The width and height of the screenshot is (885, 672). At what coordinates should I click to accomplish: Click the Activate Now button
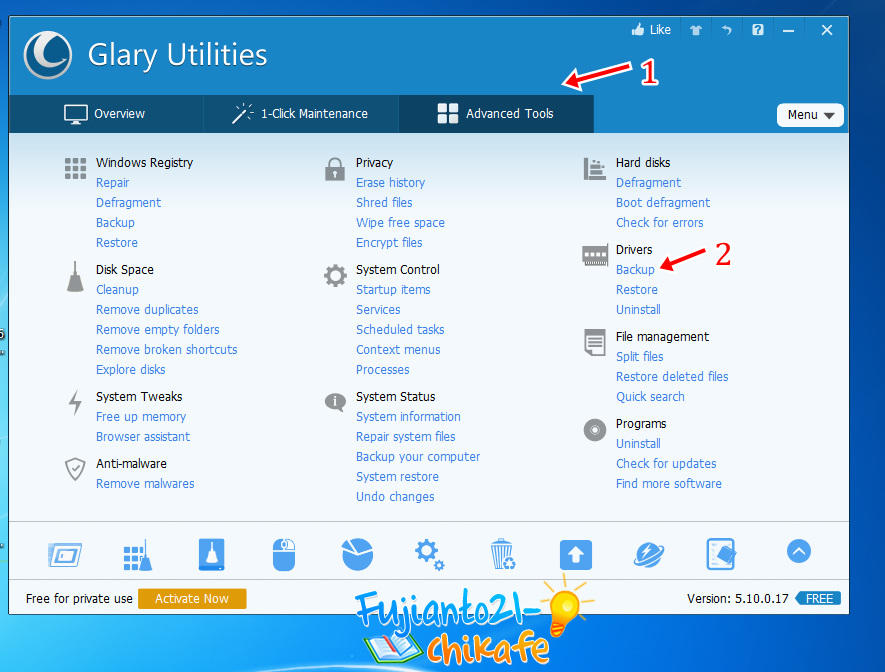(x=192, y=598)
